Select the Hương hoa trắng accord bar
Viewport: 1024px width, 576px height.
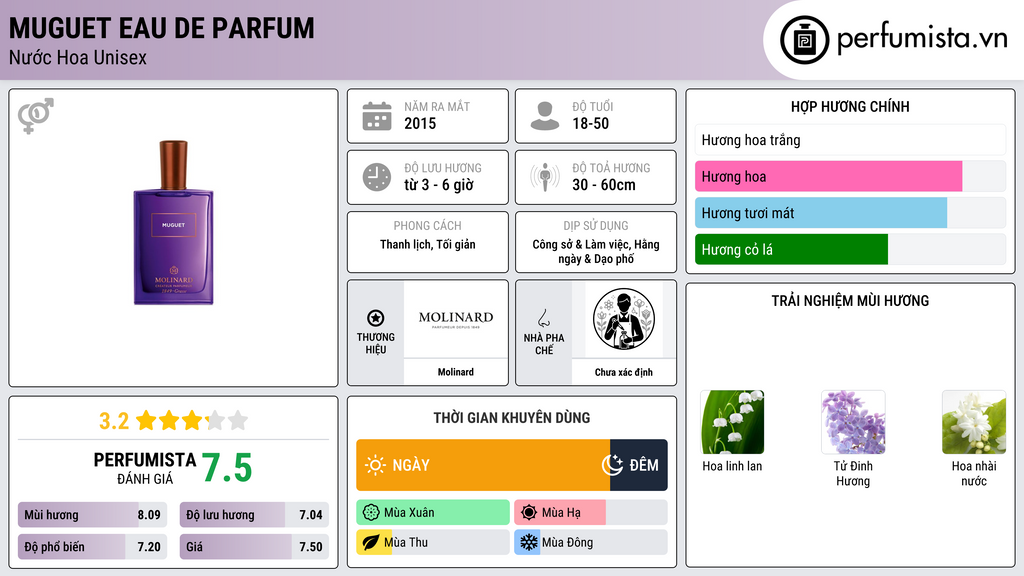coord(850,140)
